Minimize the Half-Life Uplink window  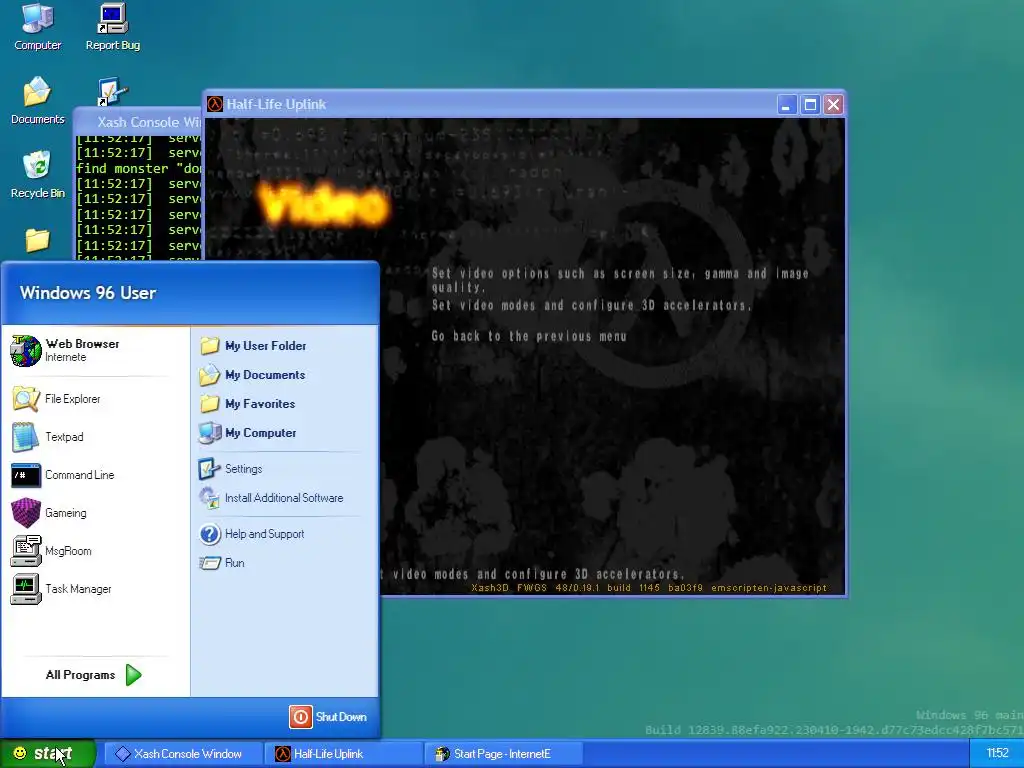coord(787,104)
